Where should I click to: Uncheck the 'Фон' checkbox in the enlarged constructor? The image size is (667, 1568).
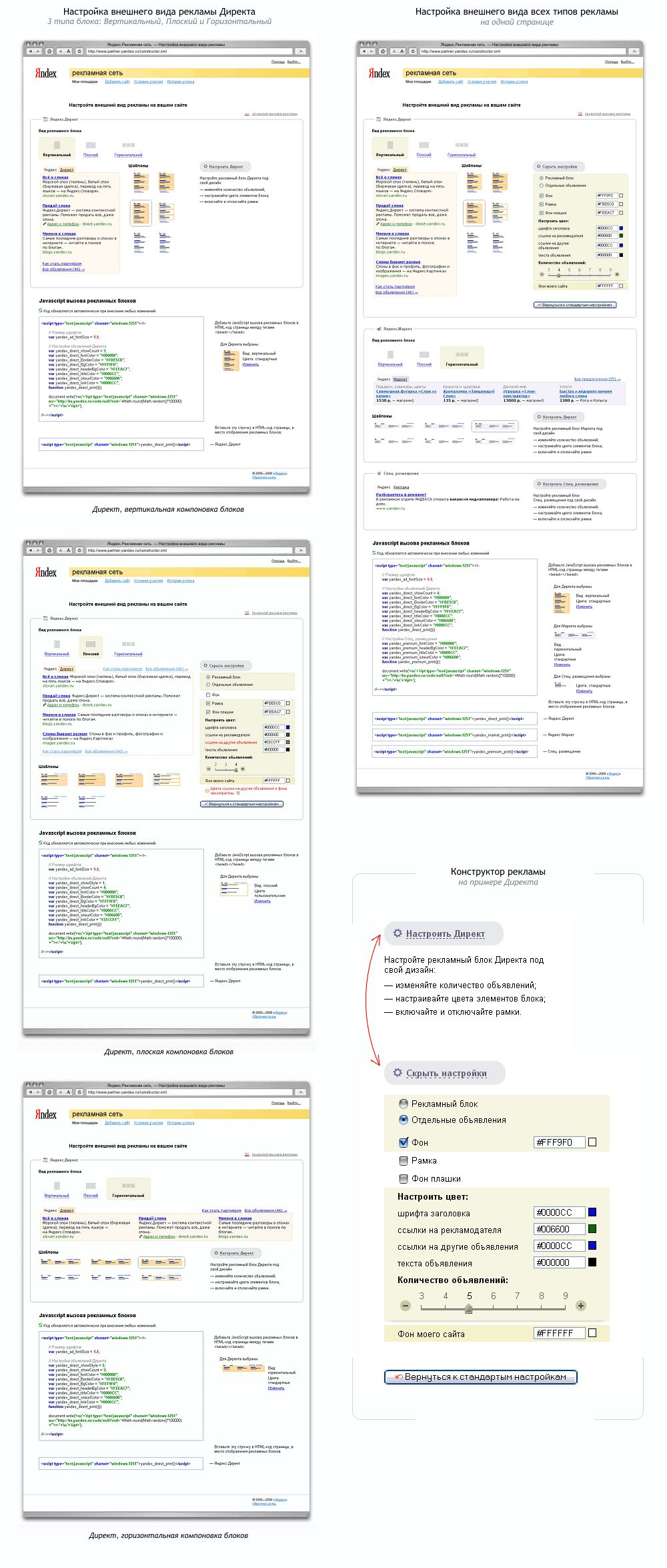[x=404, y=1142]
